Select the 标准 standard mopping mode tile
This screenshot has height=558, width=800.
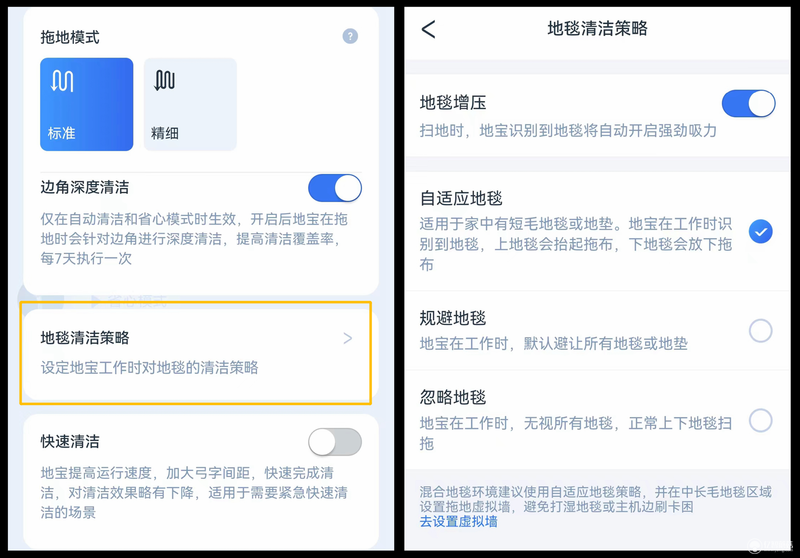(87, 104)
